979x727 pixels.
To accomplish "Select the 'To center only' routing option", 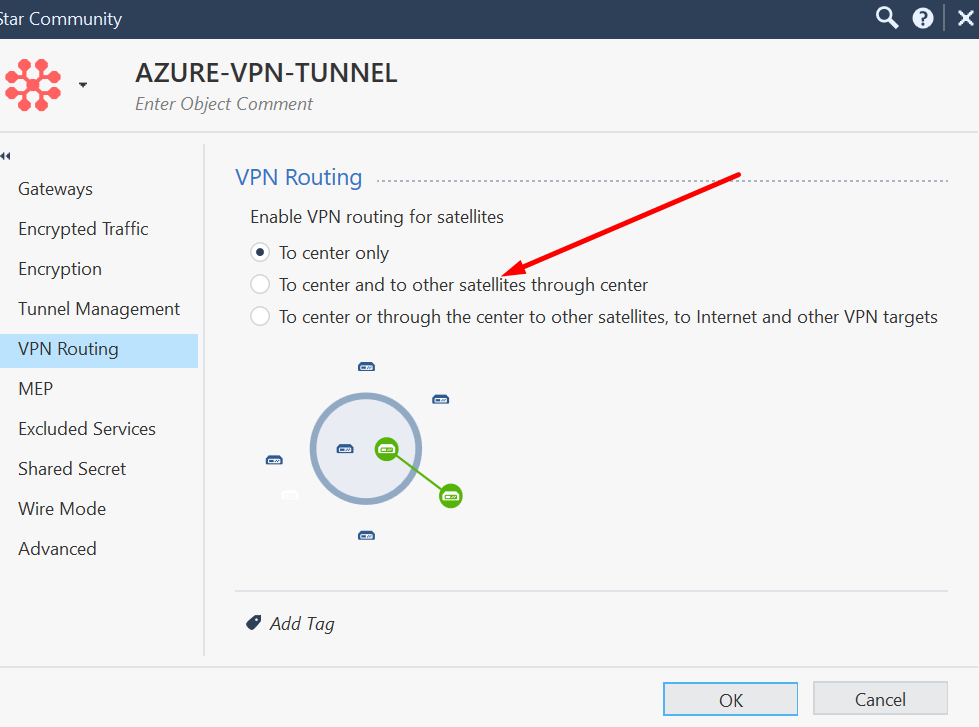I will pos(260,252).
